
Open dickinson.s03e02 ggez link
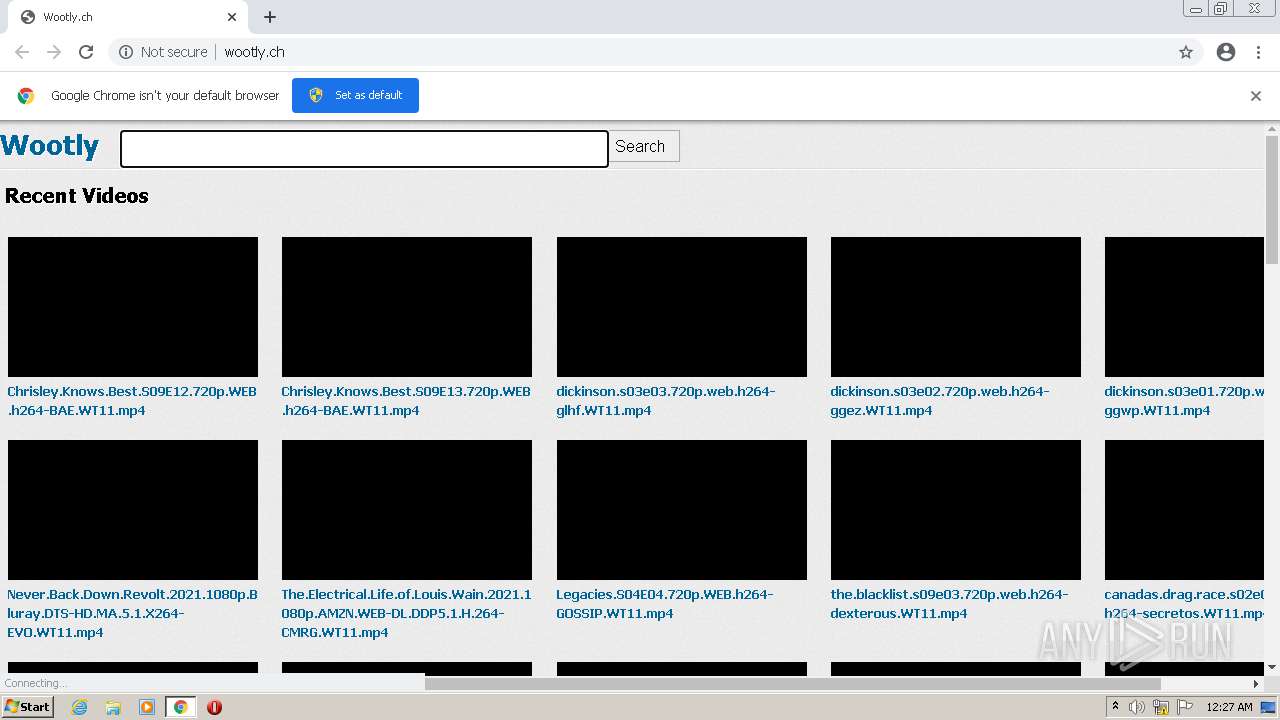point(940,401)
